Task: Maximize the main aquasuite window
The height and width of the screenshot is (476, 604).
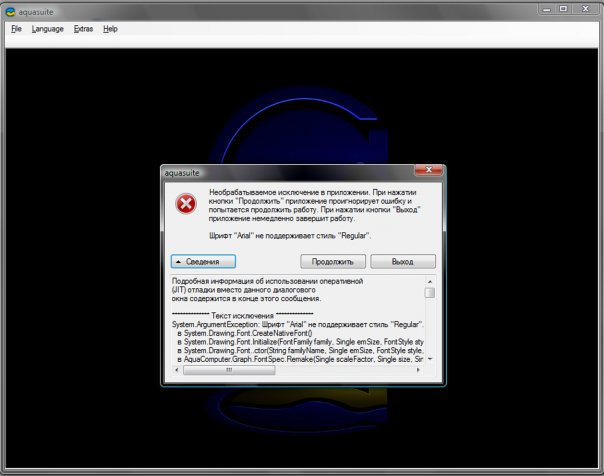Action: click(564, 9)
